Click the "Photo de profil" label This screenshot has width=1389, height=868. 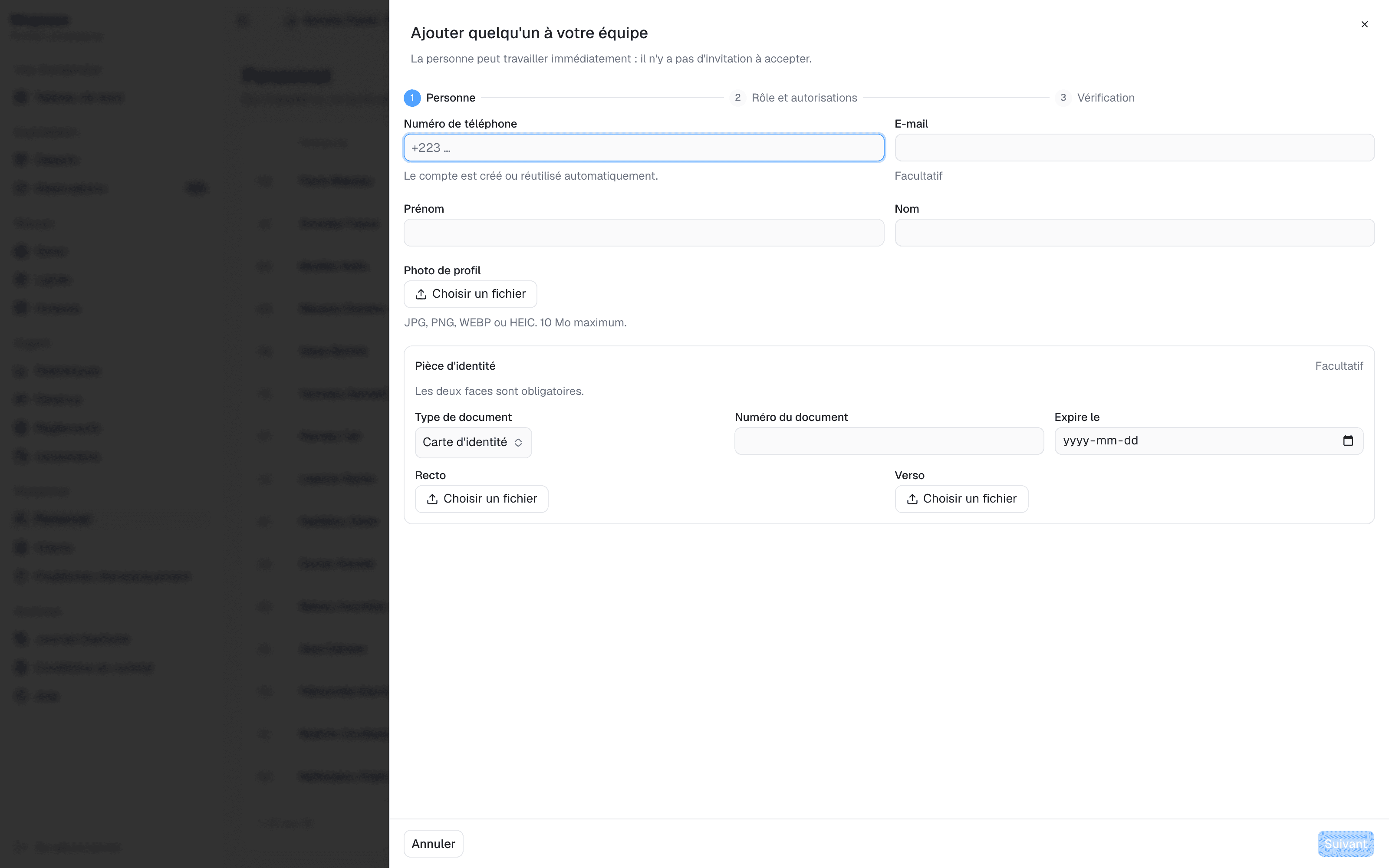click(442, 271)
